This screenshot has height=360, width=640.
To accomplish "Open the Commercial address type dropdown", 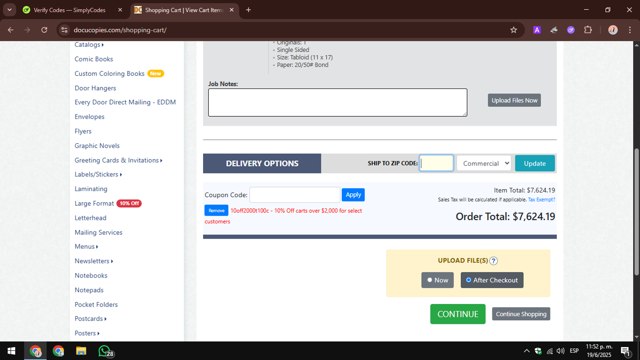I will [x=484, y=163].
